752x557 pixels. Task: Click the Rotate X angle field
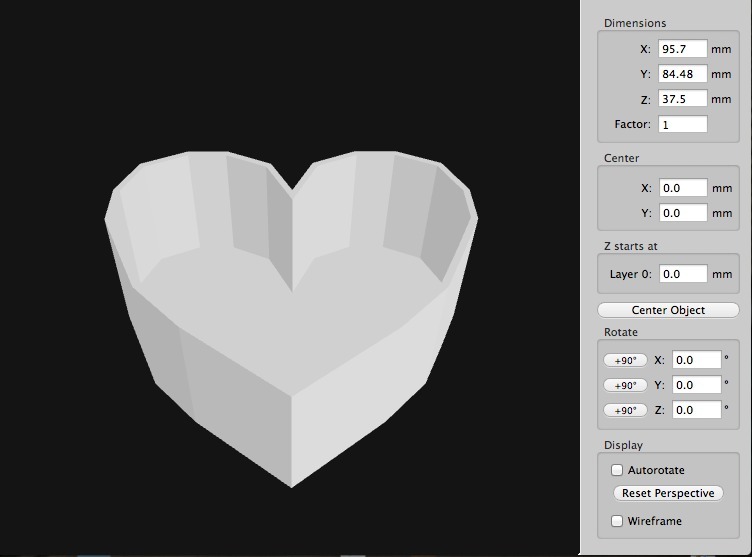[x=696, y=360]
